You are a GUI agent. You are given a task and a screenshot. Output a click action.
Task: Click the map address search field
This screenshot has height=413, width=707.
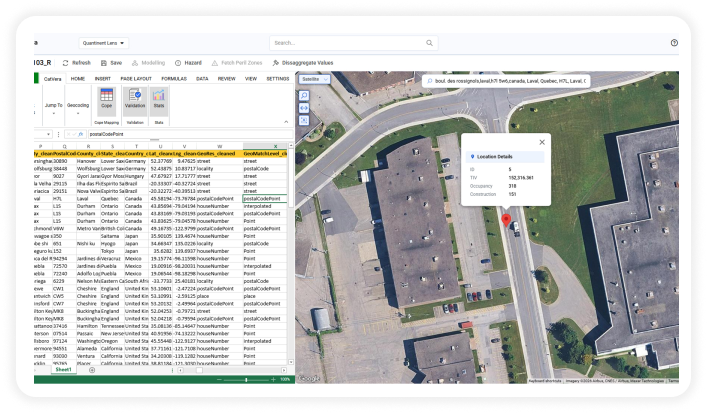tap(506, 81)
